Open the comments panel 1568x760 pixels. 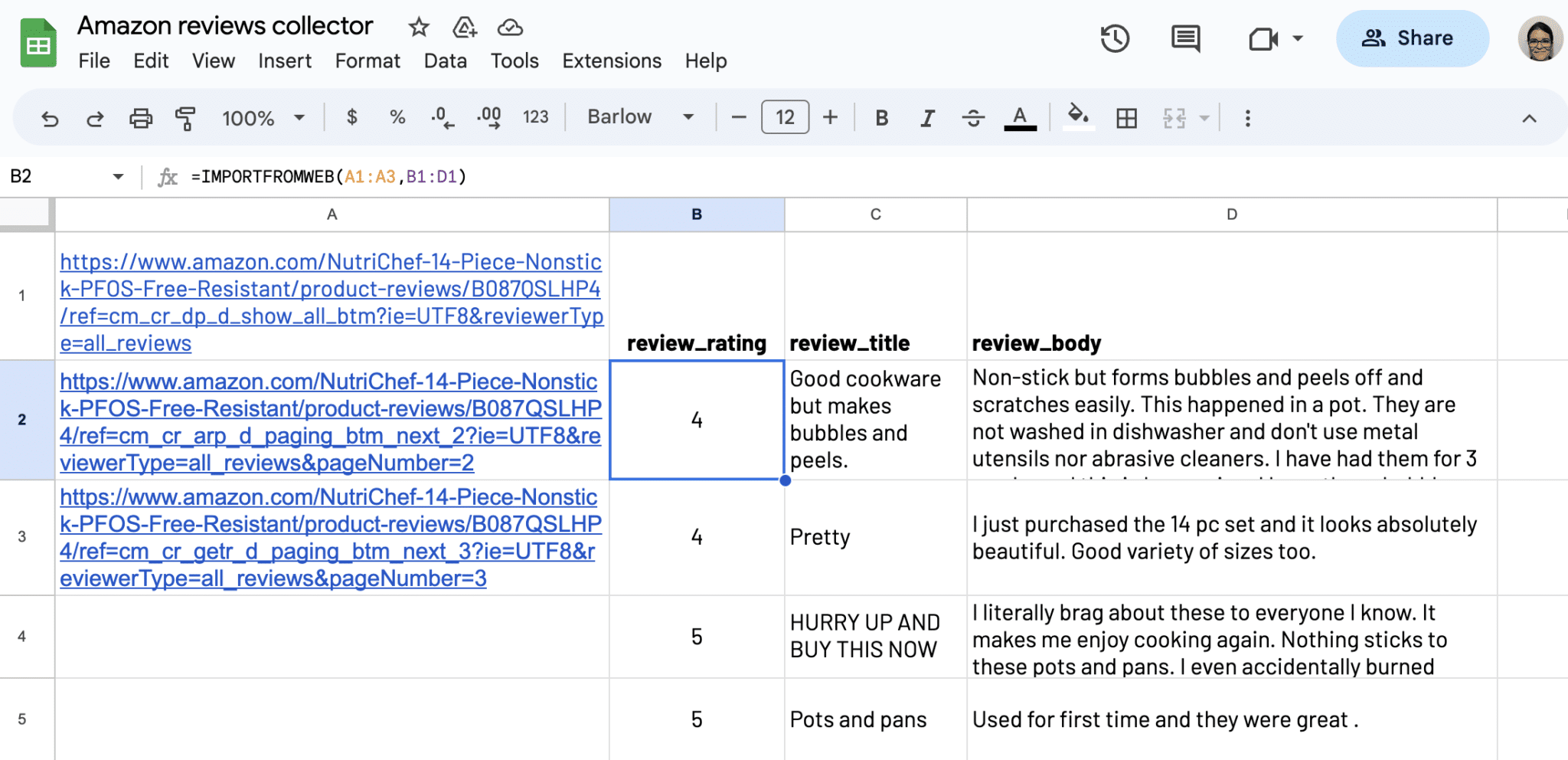click(1184, 38)
